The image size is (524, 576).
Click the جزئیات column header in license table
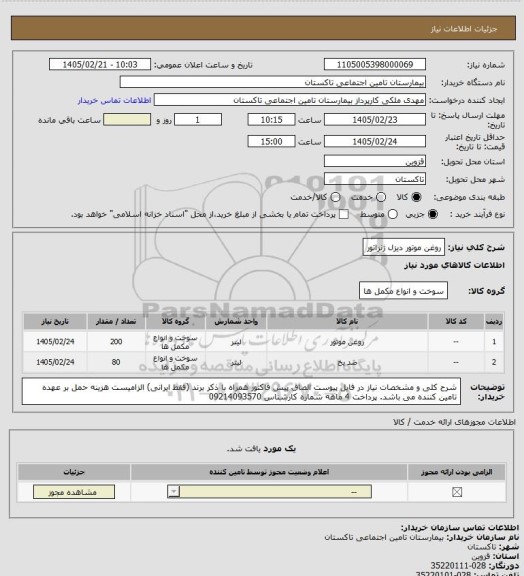[x=74, y=472]
